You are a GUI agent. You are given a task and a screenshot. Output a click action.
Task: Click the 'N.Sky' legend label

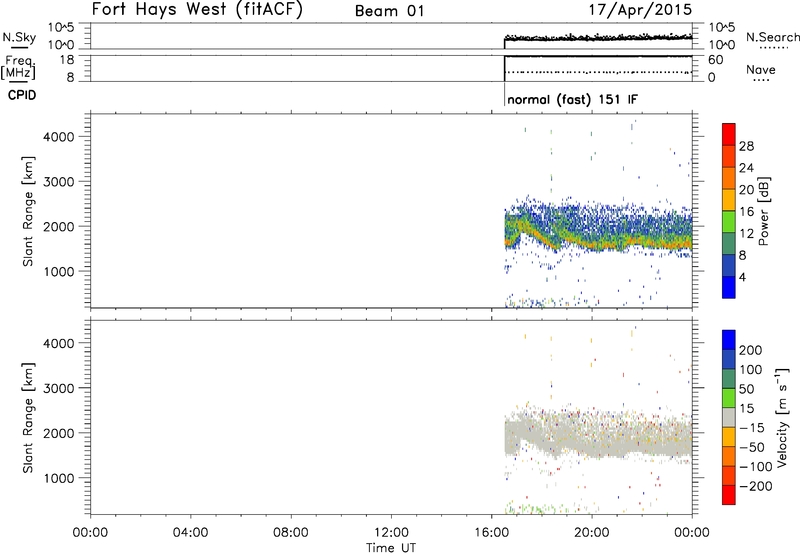19,37
